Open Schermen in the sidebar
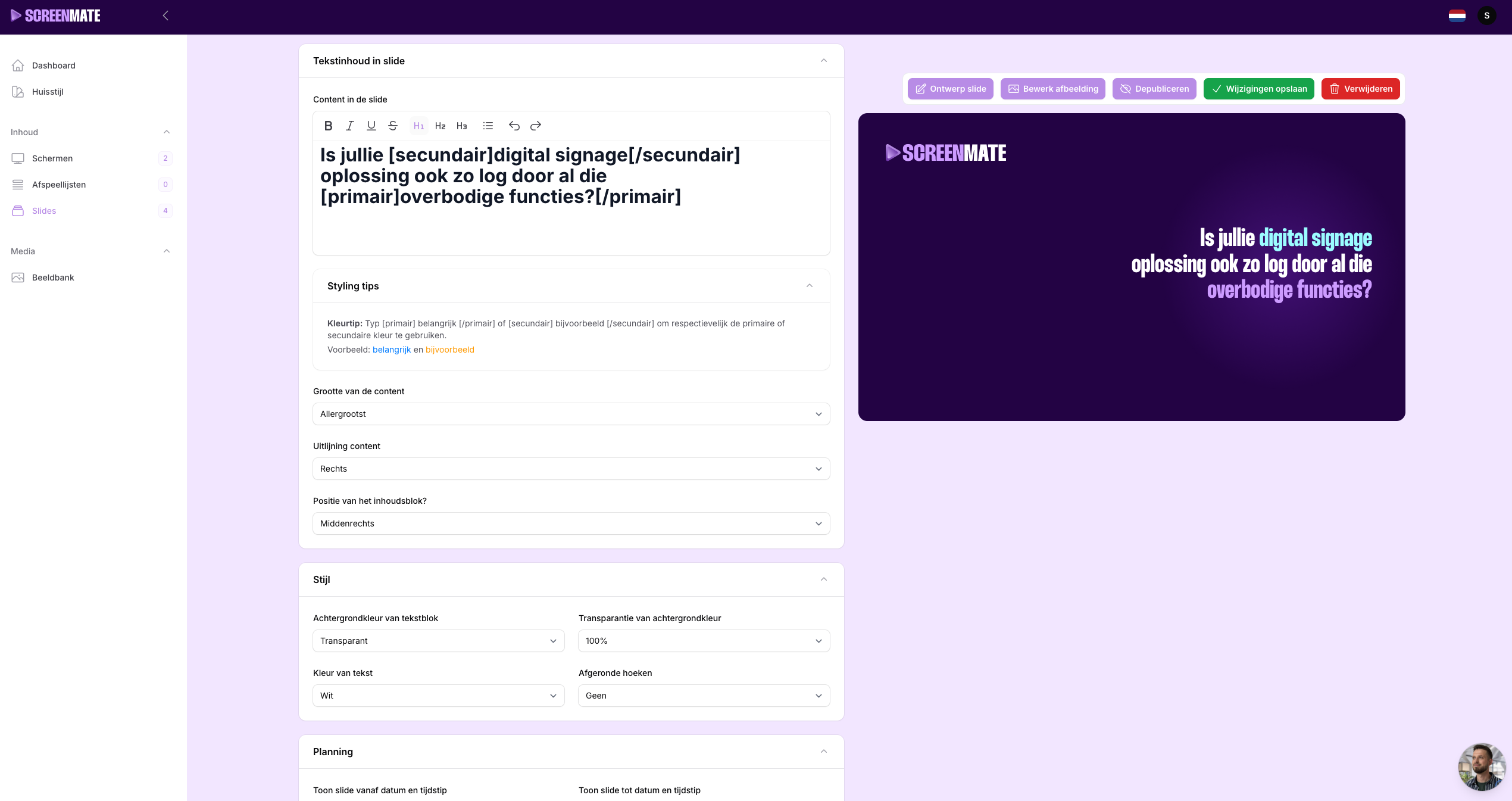The height and width of the screenshot is (801, 1512). (52, 158)
